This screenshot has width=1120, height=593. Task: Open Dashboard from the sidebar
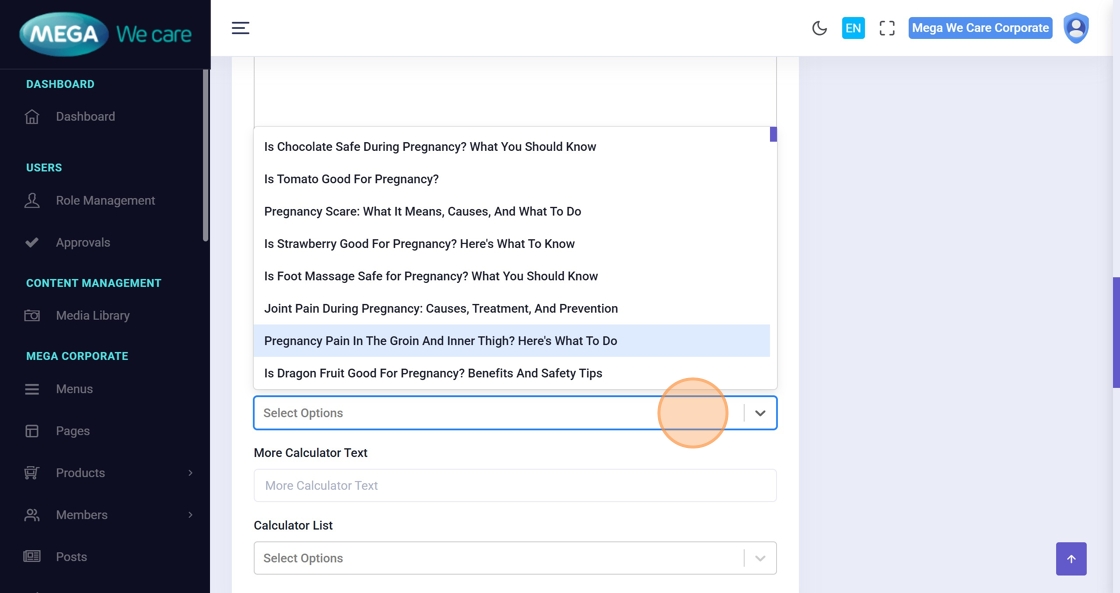click(x=85, y=117)
